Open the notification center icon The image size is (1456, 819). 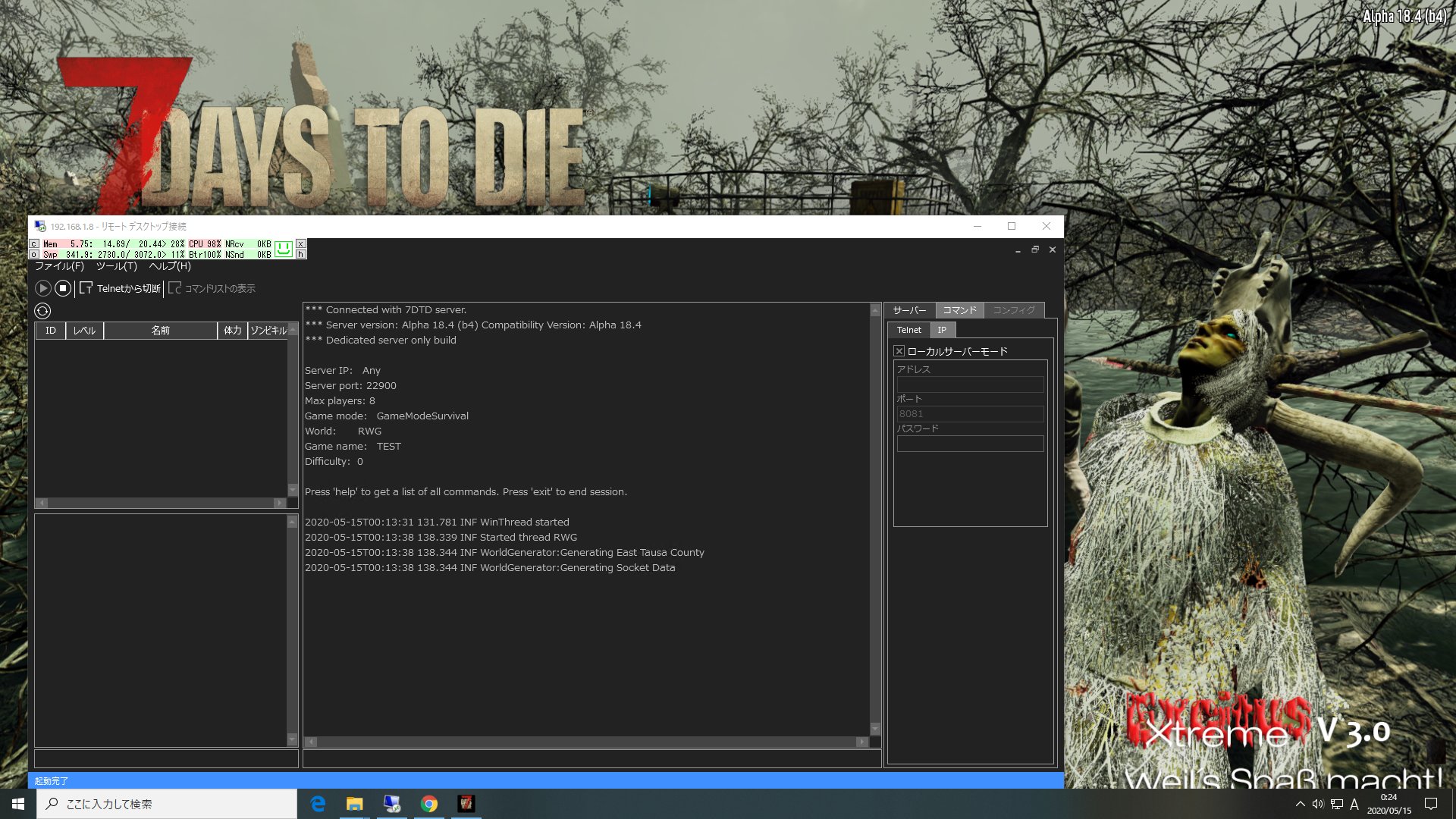pyautogui.click(x=1431, y=804)
